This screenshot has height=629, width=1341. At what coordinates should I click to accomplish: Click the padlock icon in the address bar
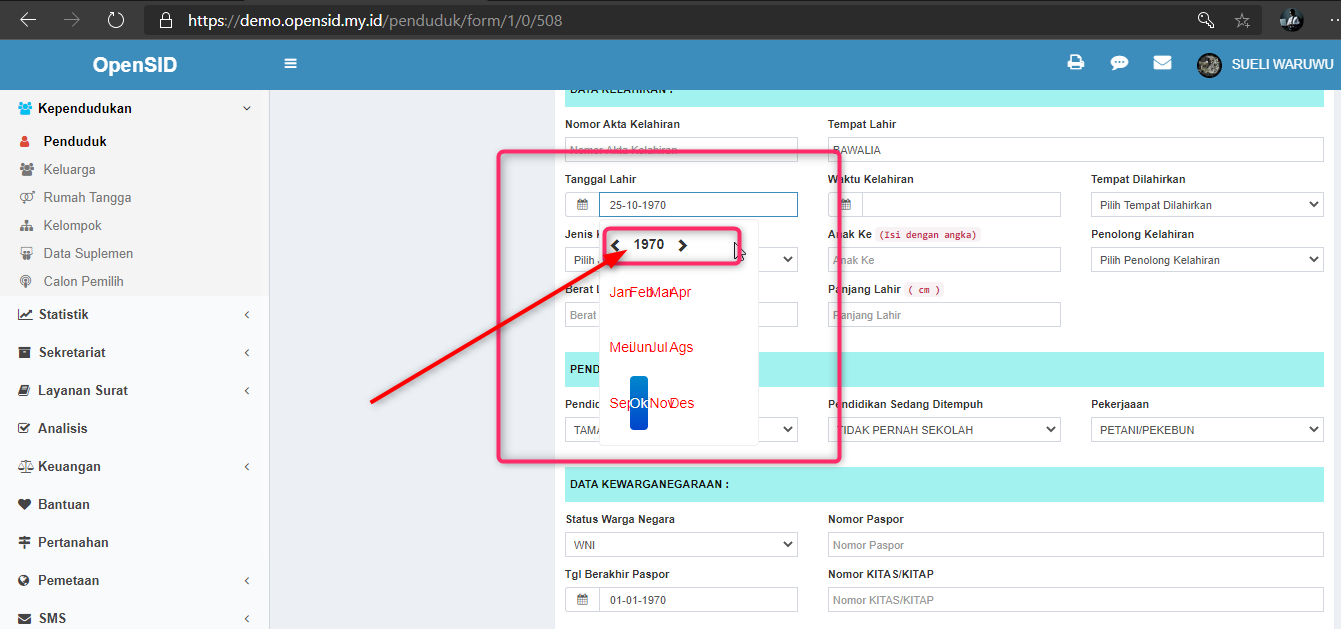[x=166, y=20]
